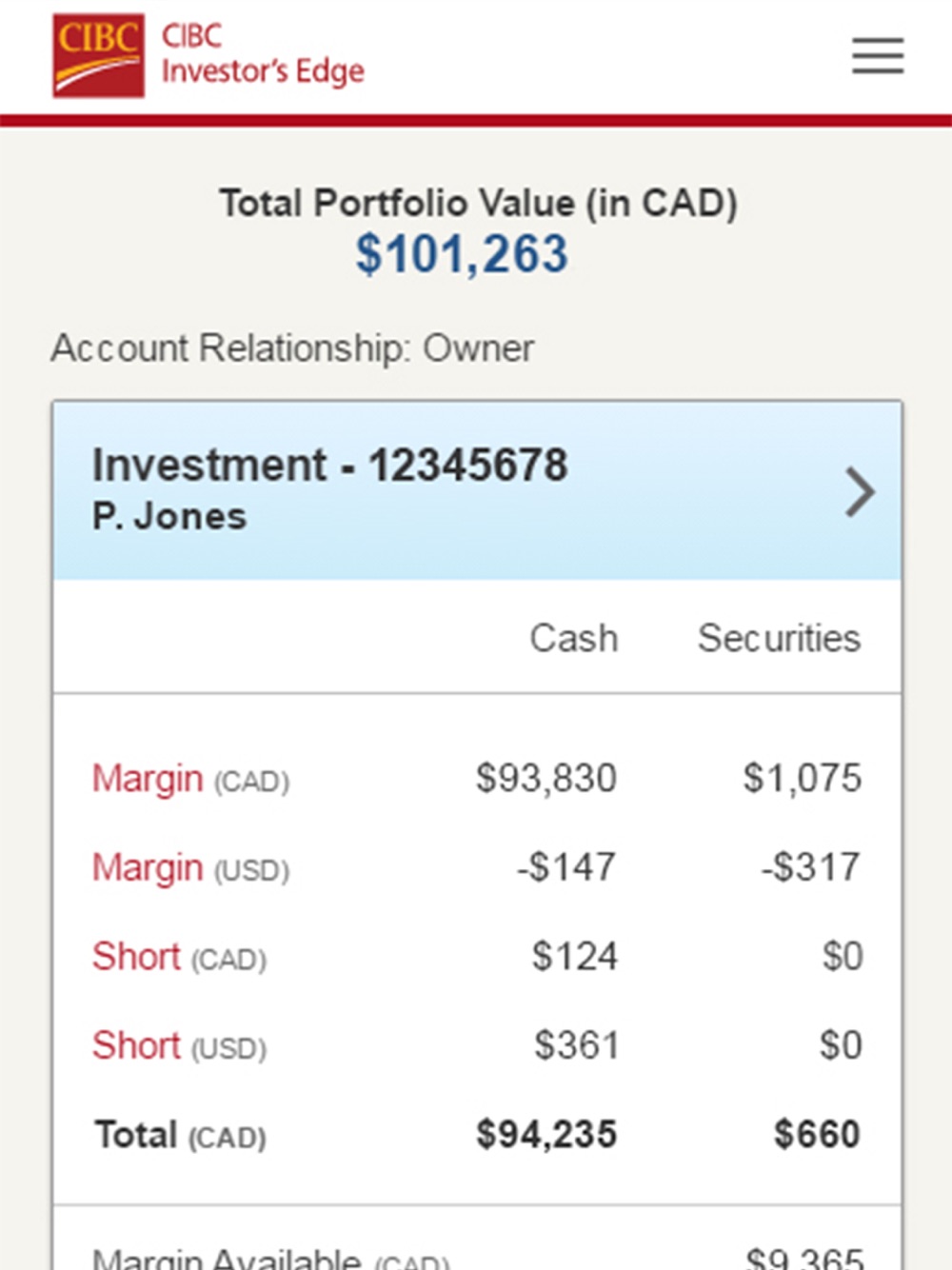The height and width of the screenshot is (1270, 952).
Task: Open Investment account chevron arrow
Action: pyautogui.click(x=860, y=492)
